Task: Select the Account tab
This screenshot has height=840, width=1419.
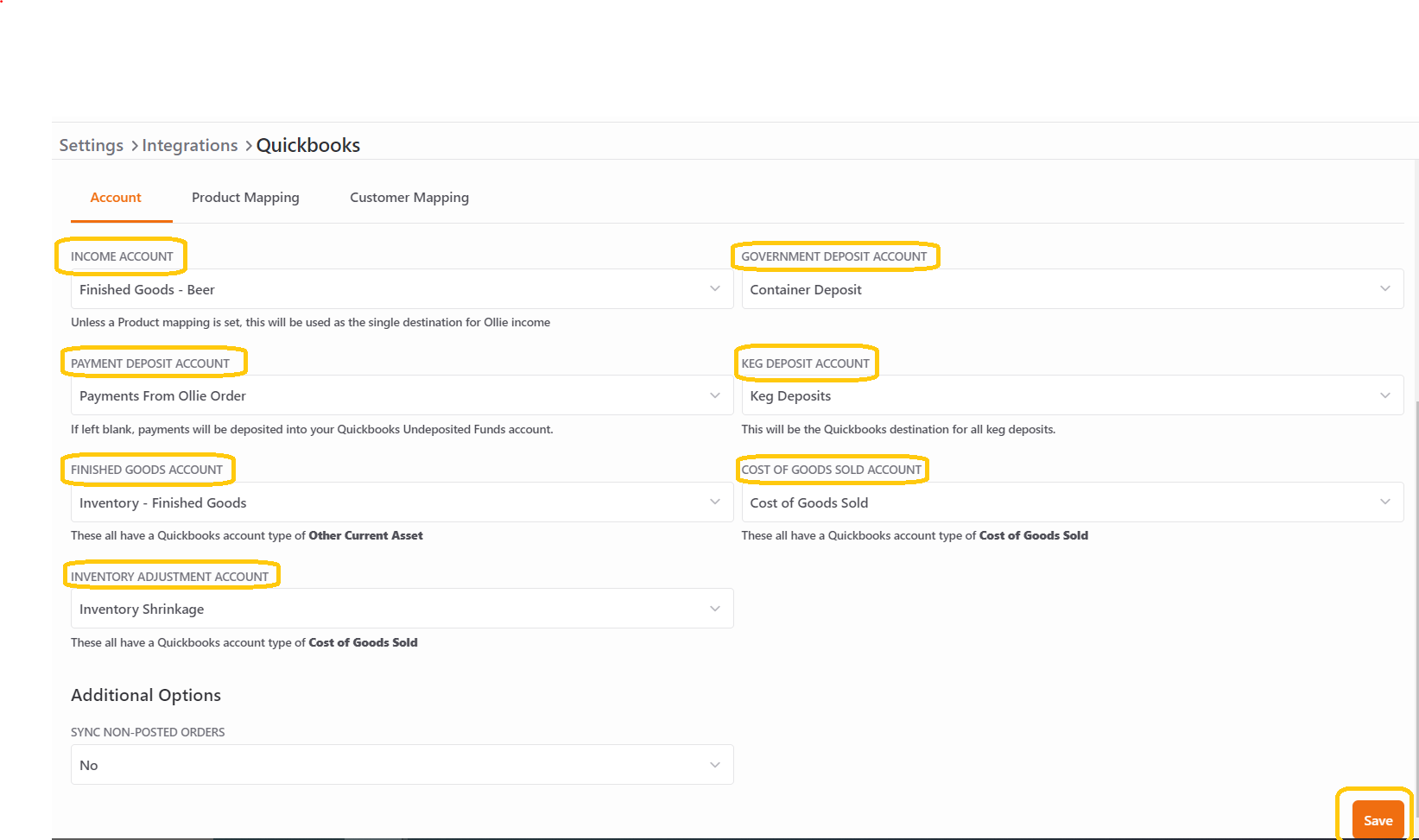Action: pos(116,198)
